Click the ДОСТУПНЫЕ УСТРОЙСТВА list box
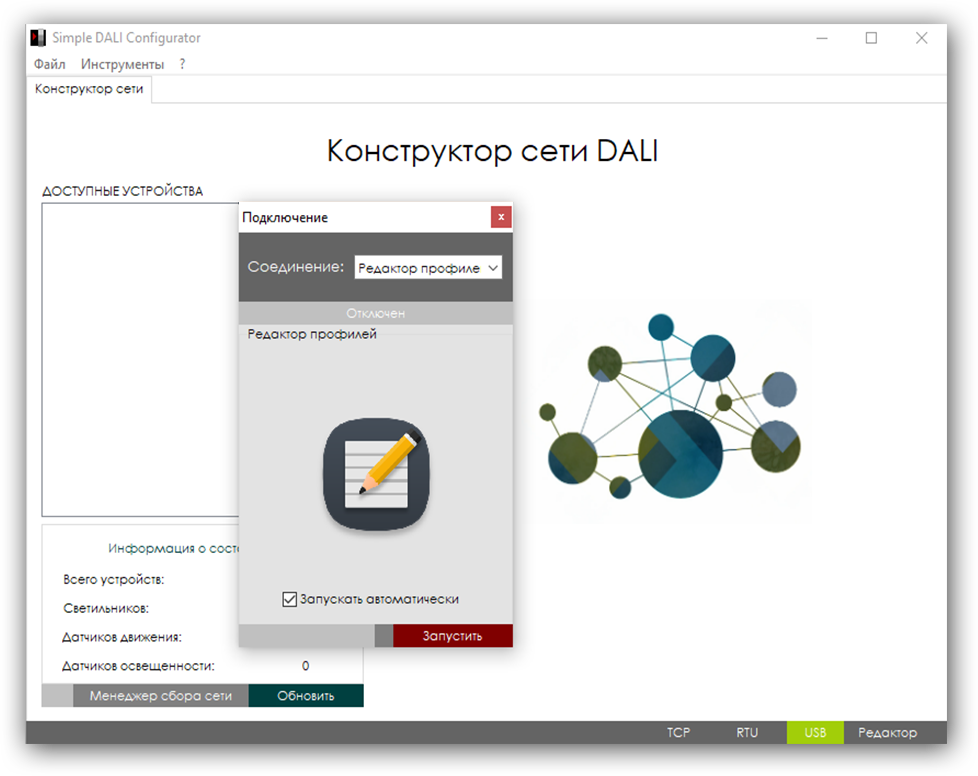The height and width of the screenshot is (776, 978). pos(140,359)
